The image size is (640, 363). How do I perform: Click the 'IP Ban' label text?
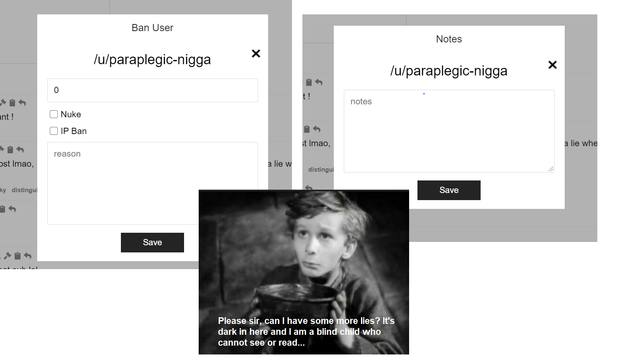[73, 131]
